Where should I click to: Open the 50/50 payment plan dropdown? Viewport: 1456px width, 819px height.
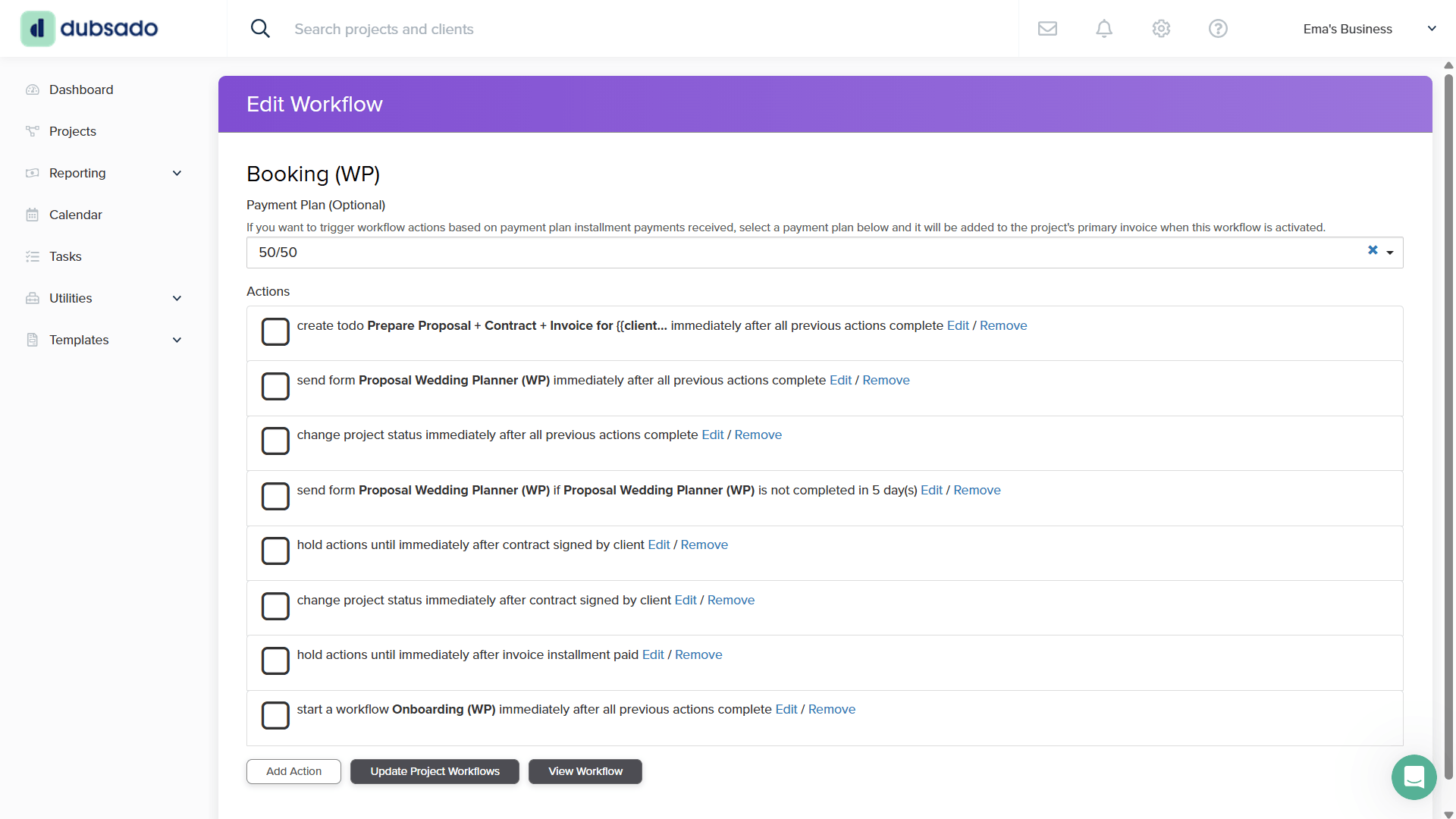click(1392, 253)
